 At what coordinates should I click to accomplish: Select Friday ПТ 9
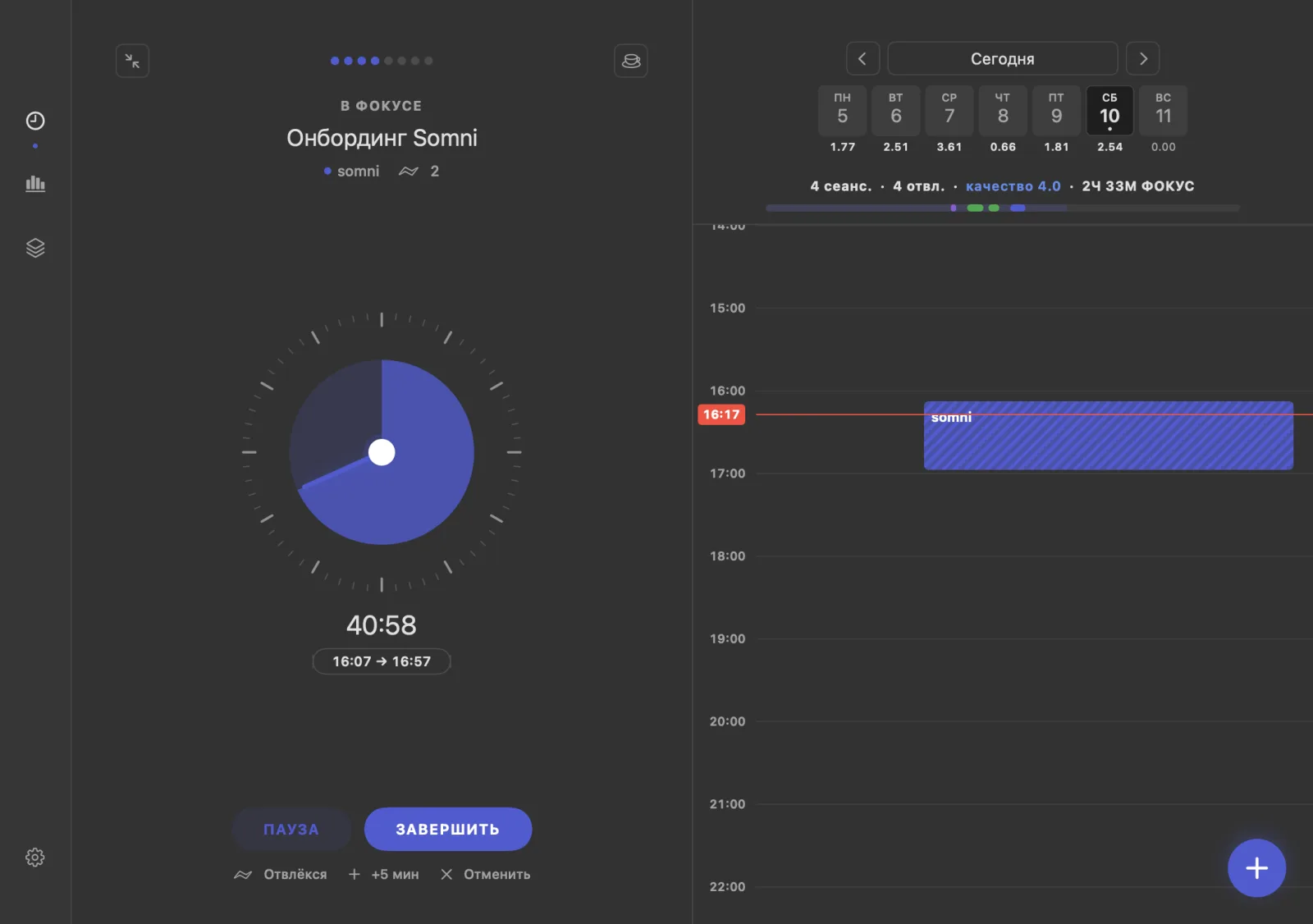click(1056, 110)
